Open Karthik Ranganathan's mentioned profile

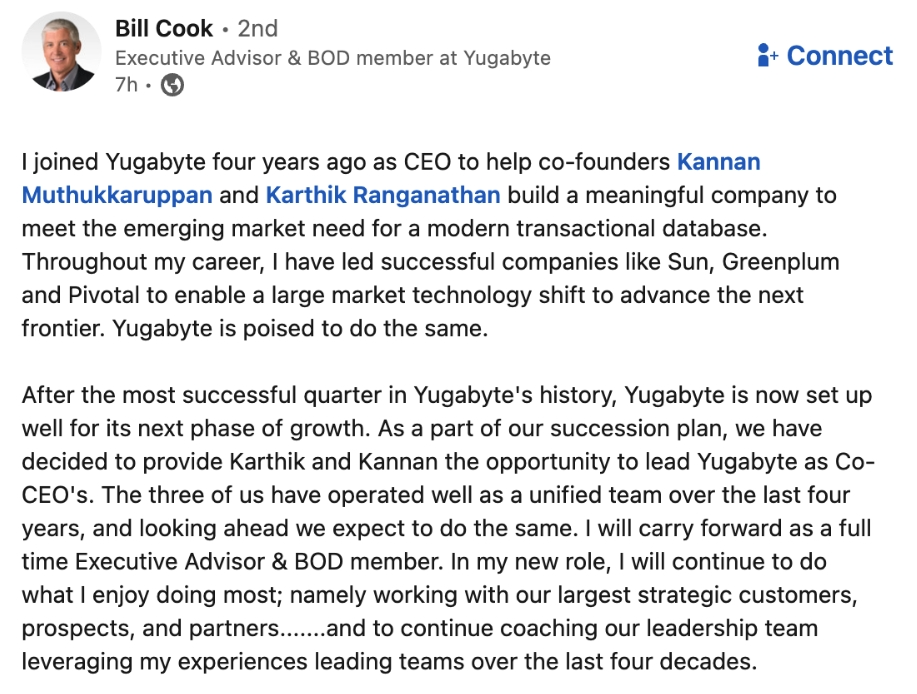(x=383, y=195)
